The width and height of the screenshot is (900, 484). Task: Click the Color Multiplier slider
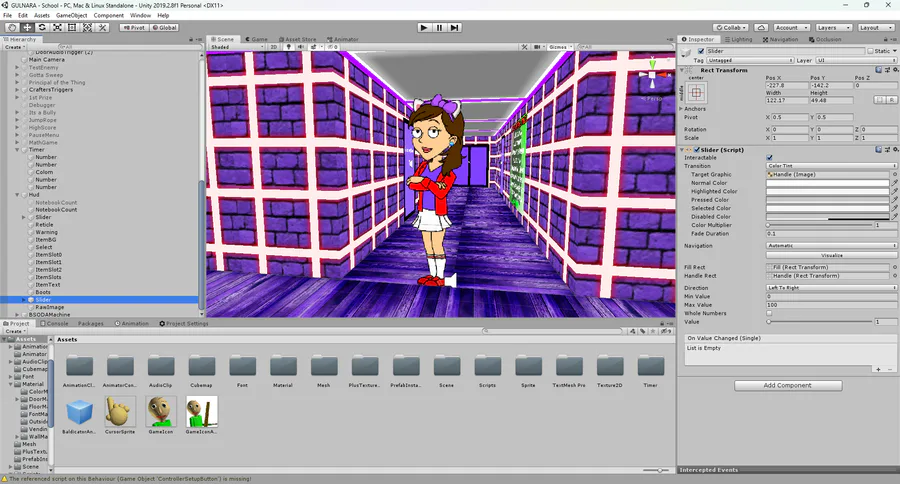(819, 225)
